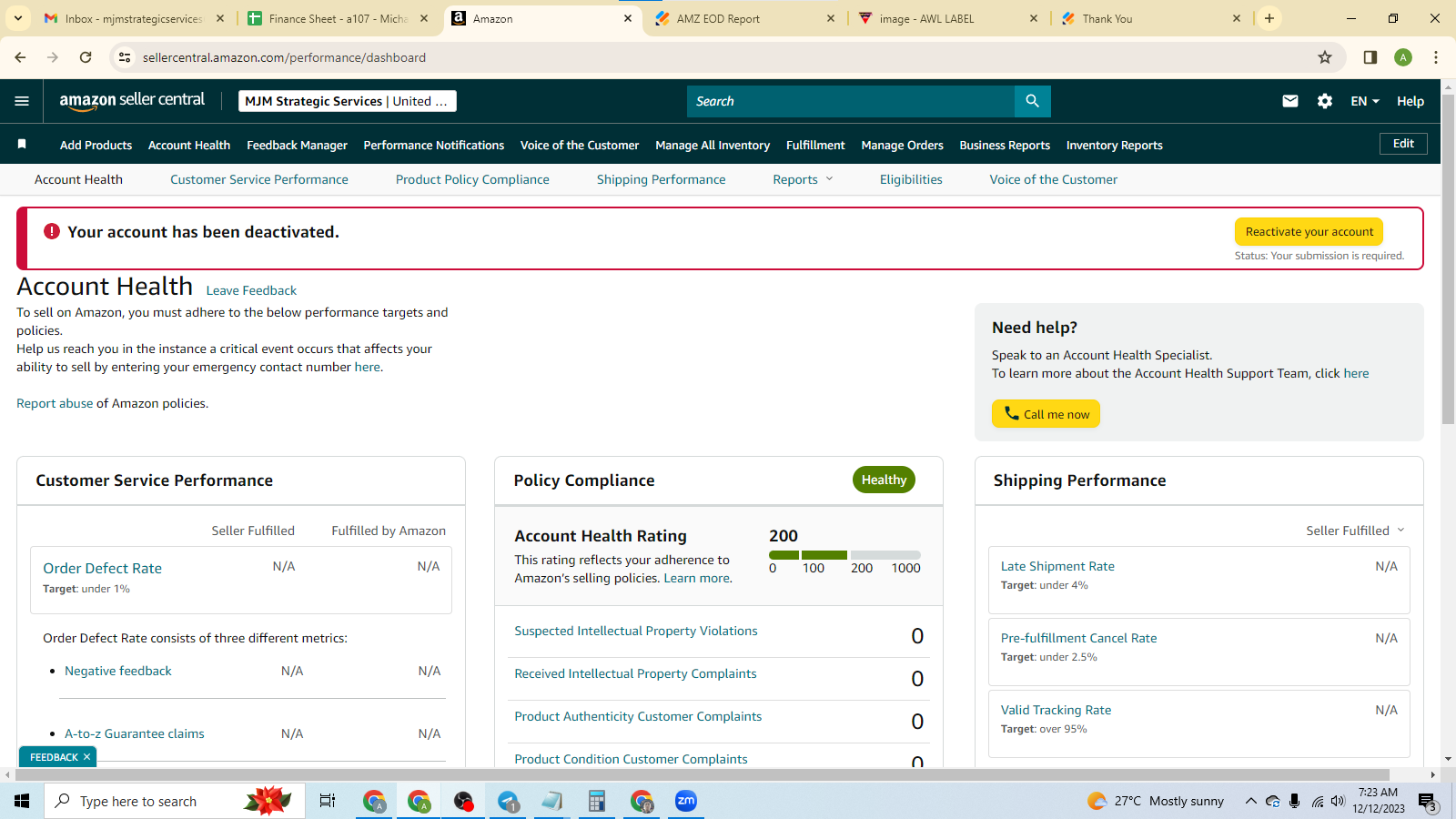1456x819 pixels.
Task: Open the messages envelope icon
Action: [x=1290, y=101]
